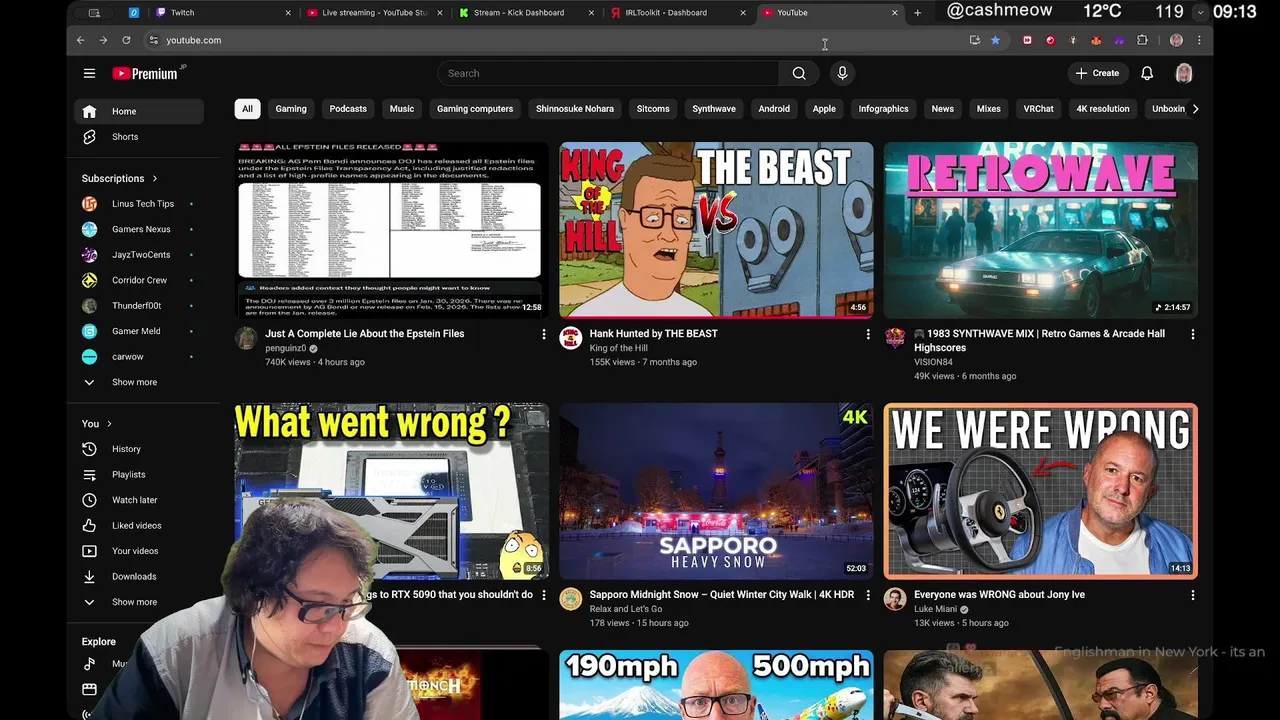Open the YouTube hamburger guide menu
Image resolution: width=1280 pixels, height=720 pixels.
(x=89, y=73)
